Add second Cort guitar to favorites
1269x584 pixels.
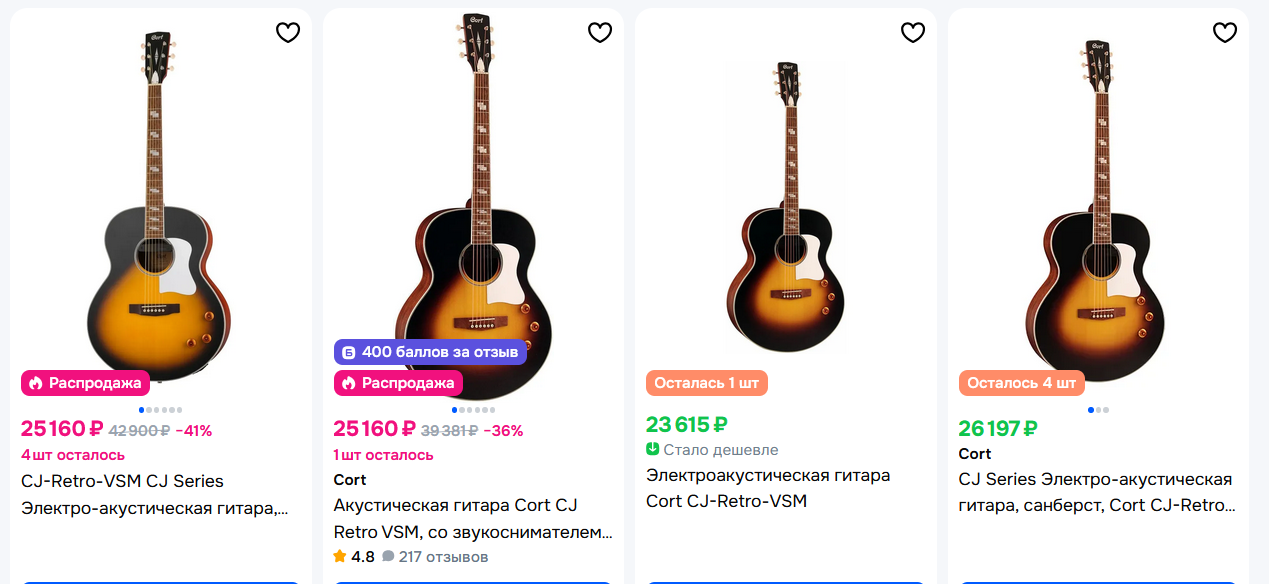coord(600,33)
